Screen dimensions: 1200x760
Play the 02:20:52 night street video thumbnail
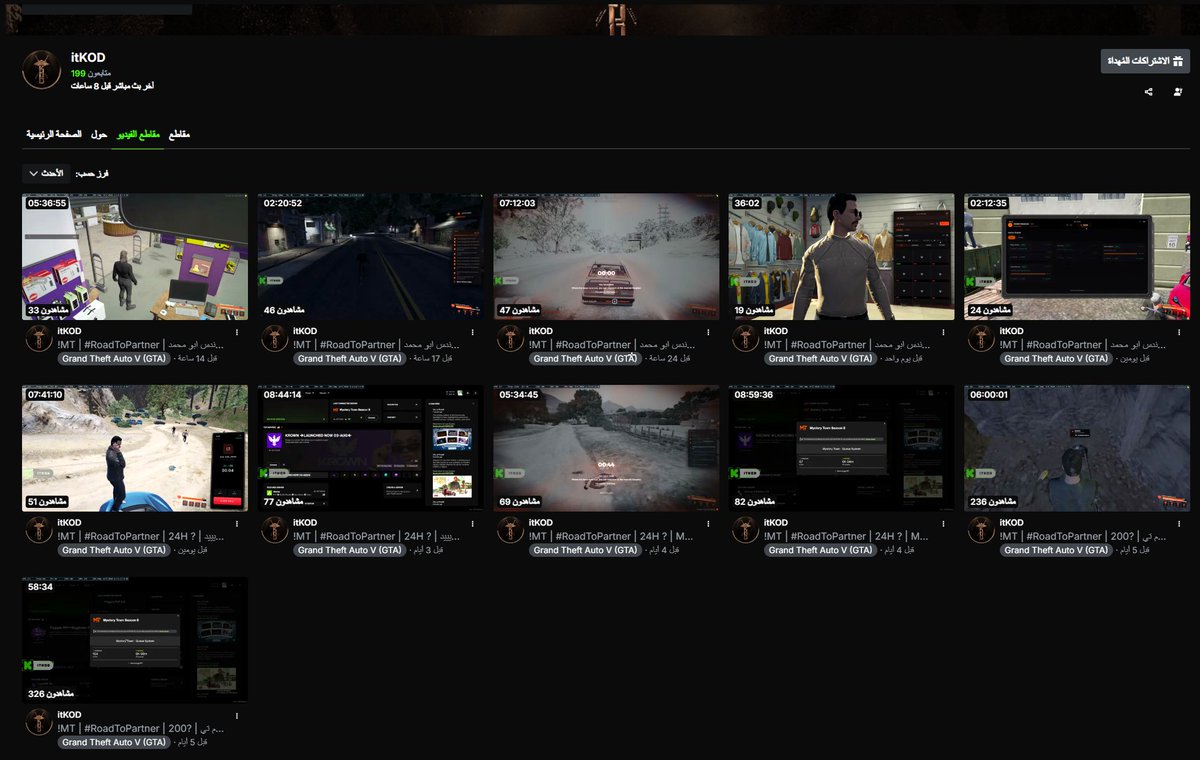coord(370,257)
